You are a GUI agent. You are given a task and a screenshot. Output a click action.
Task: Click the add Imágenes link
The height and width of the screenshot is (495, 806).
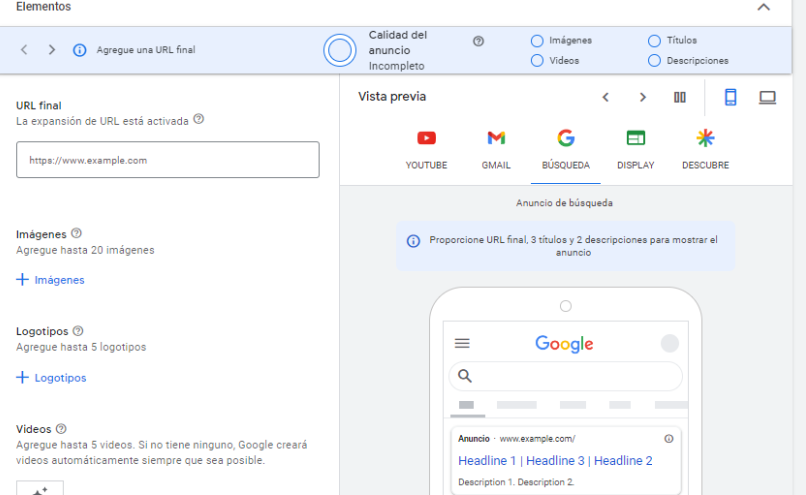click(51, 280)
